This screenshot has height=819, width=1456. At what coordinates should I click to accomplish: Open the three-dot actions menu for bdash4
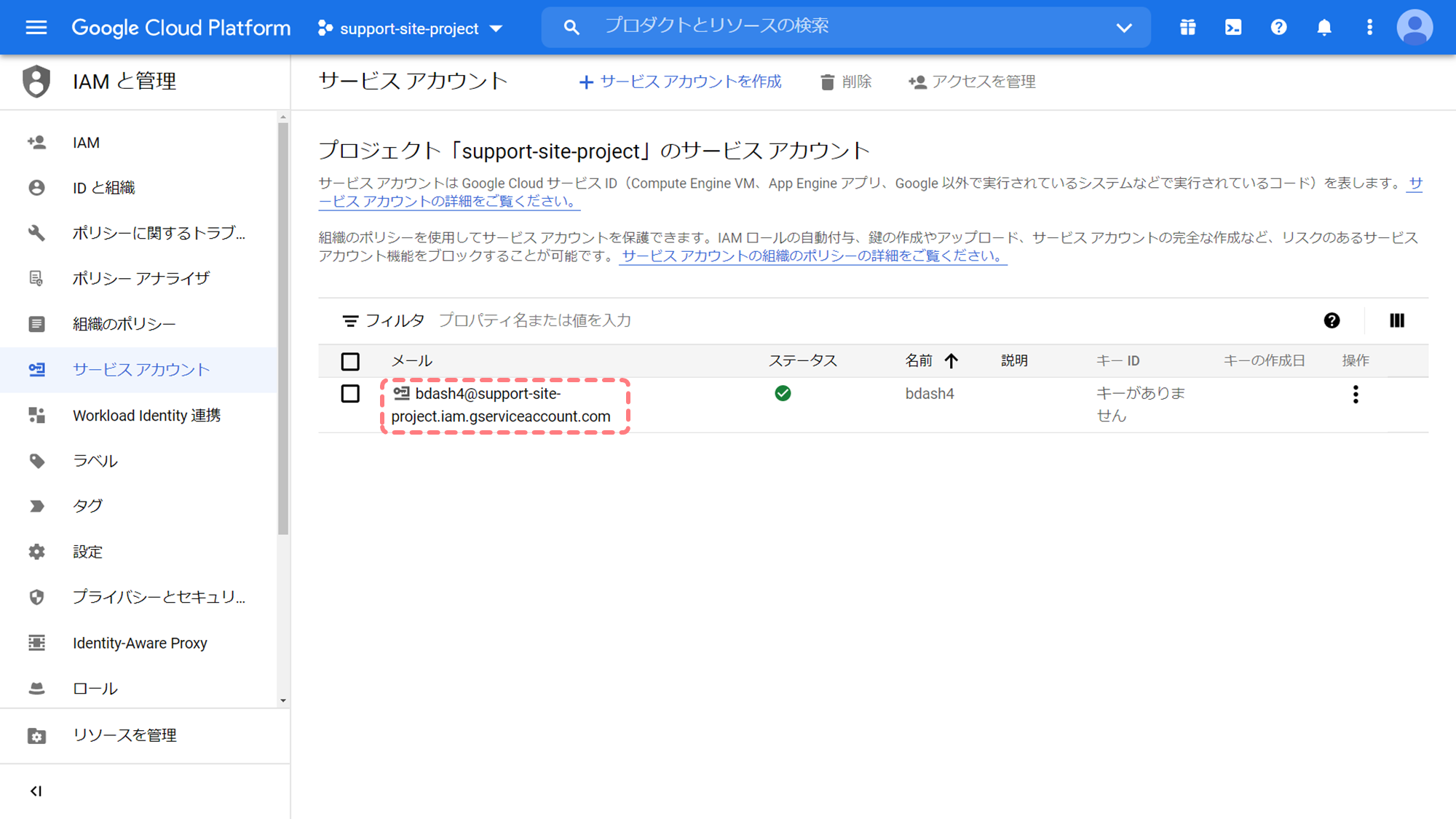pos(1355,395)
